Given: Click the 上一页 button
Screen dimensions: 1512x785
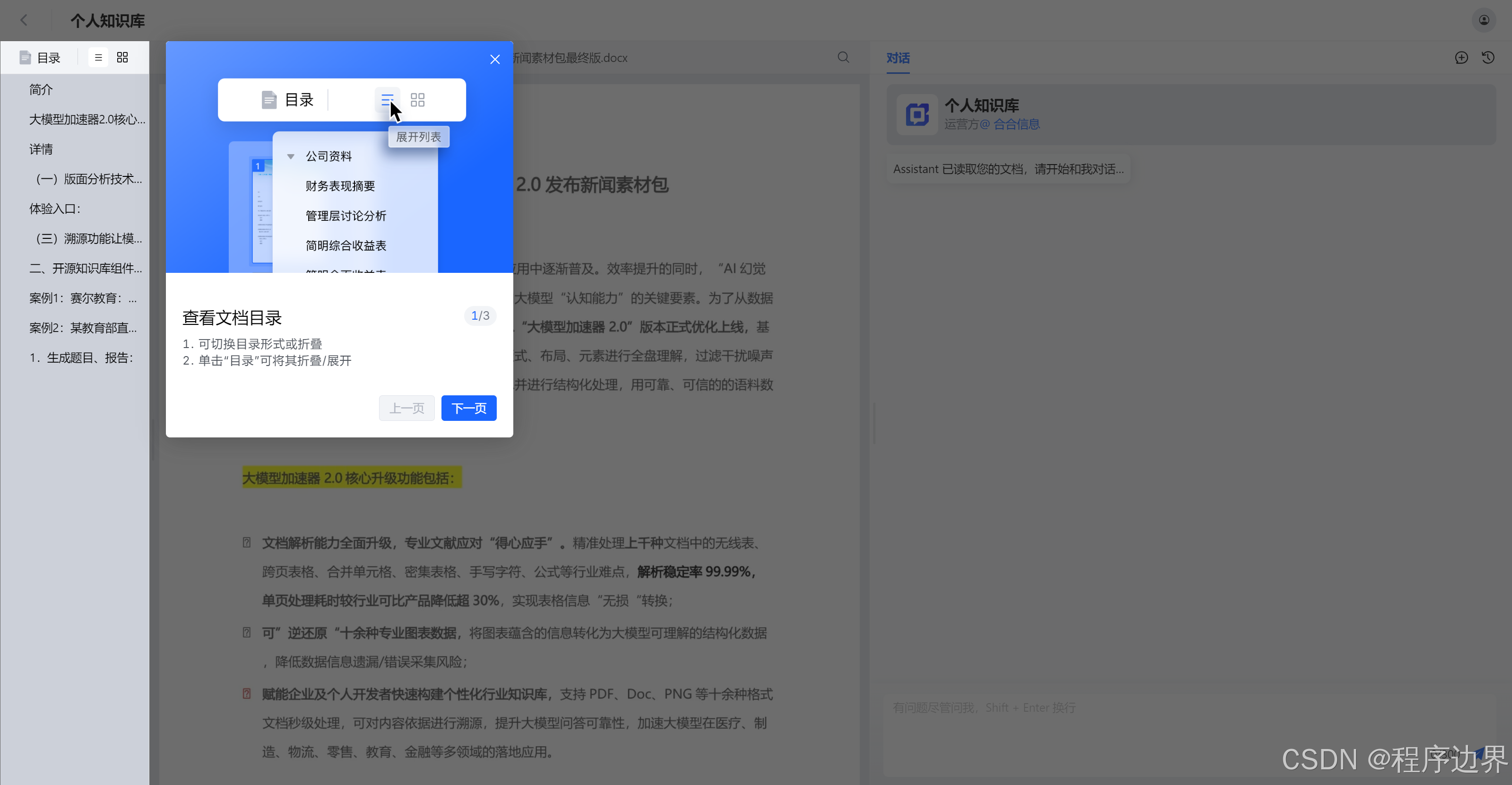Looking at the screenshot, I should (x=406, y=408).
